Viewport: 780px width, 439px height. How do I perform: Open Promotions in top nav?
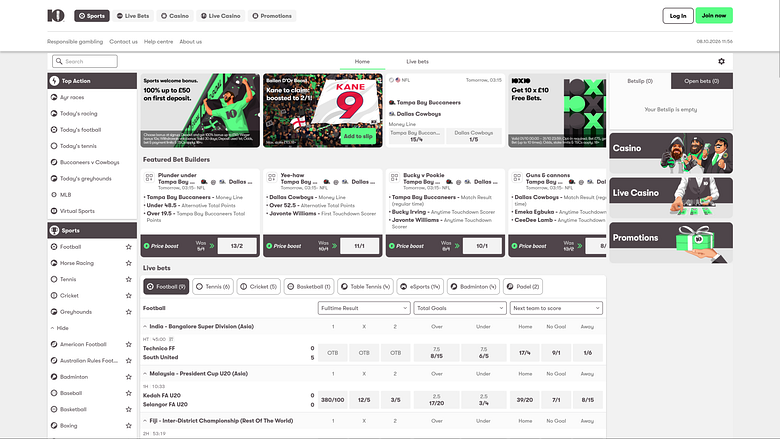272,16
